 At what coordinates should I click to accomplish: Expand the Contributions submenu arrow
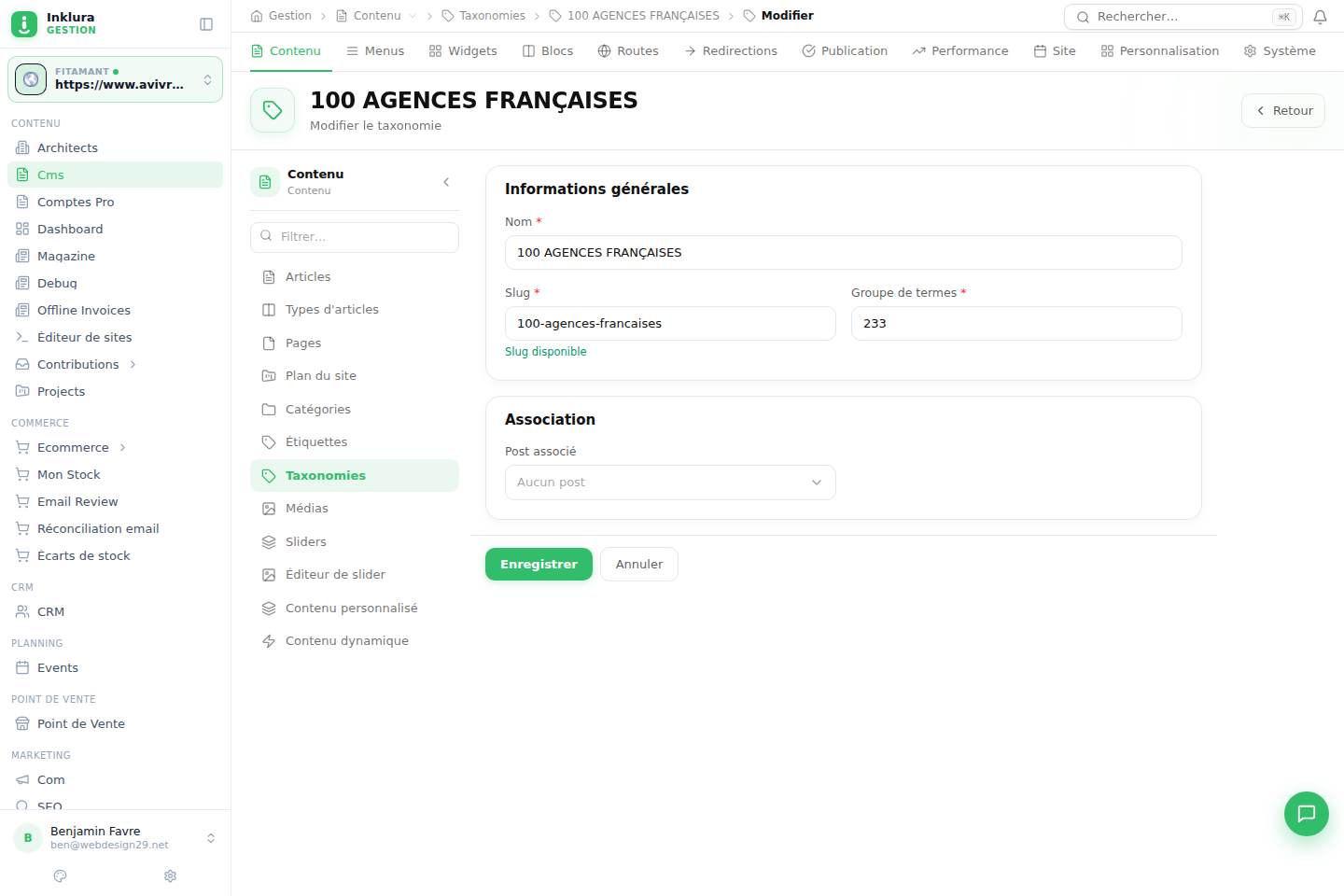(133, 364)
